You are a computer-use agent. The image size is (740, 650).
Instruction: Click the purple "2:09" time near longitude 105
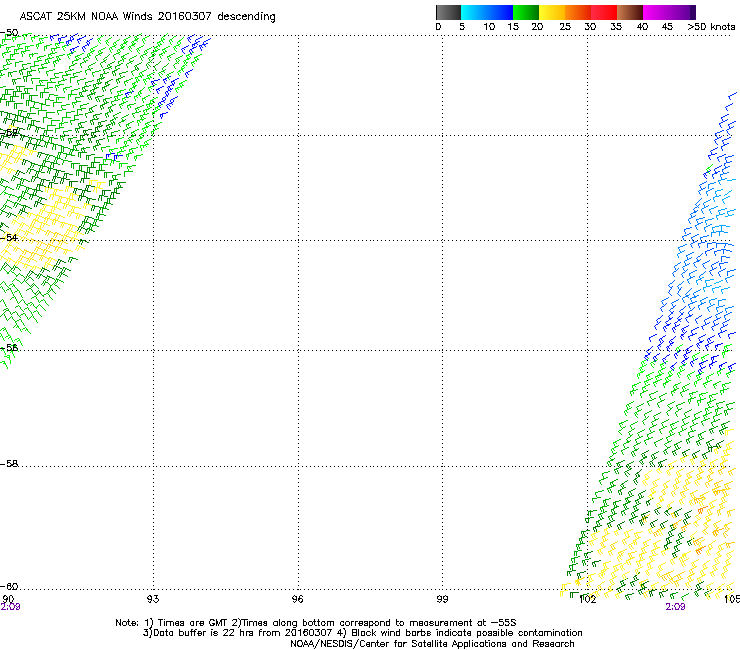675,607
